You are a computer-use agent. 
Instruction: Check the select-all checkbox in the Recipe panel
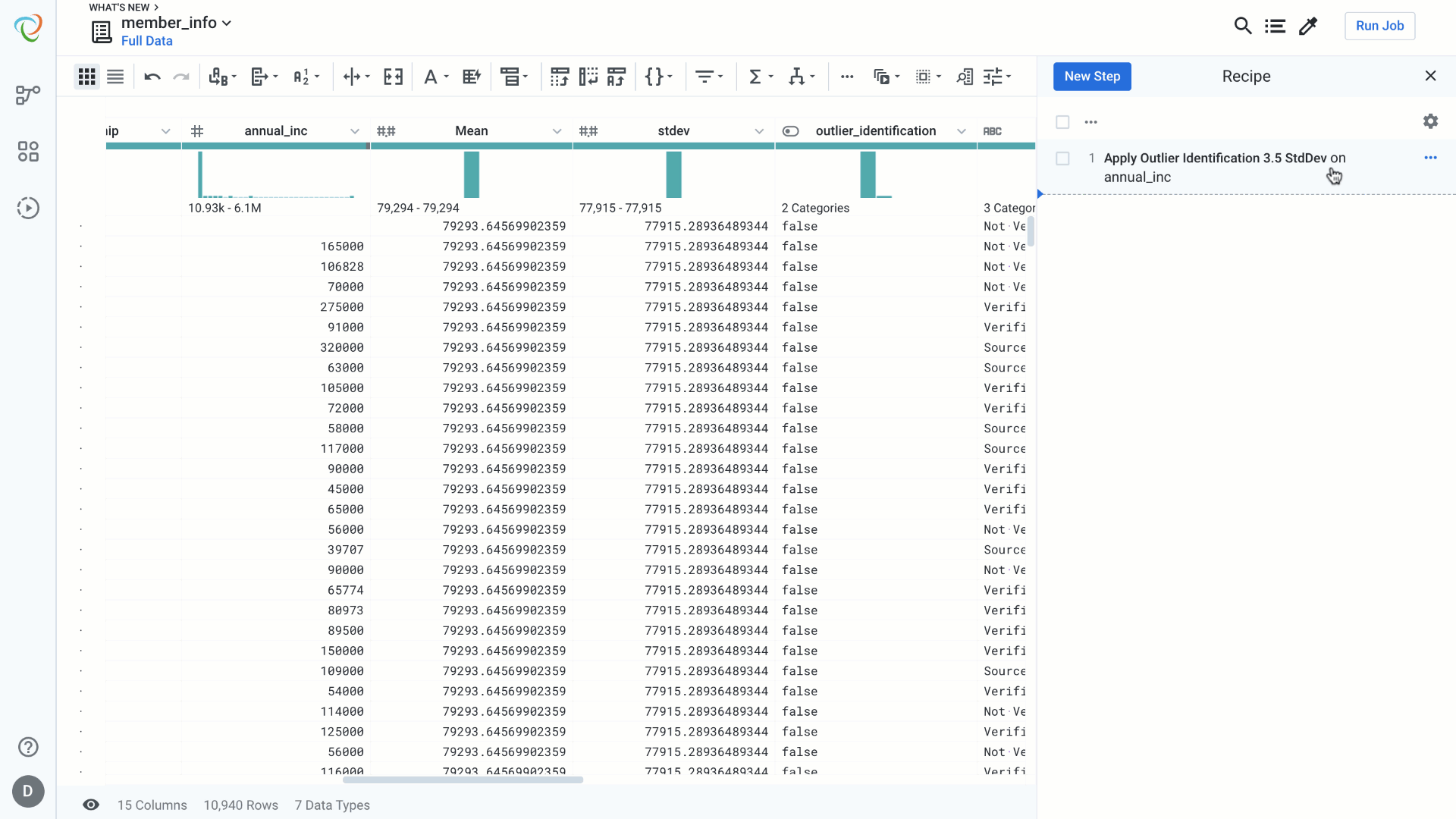(x=1062, y=122)
